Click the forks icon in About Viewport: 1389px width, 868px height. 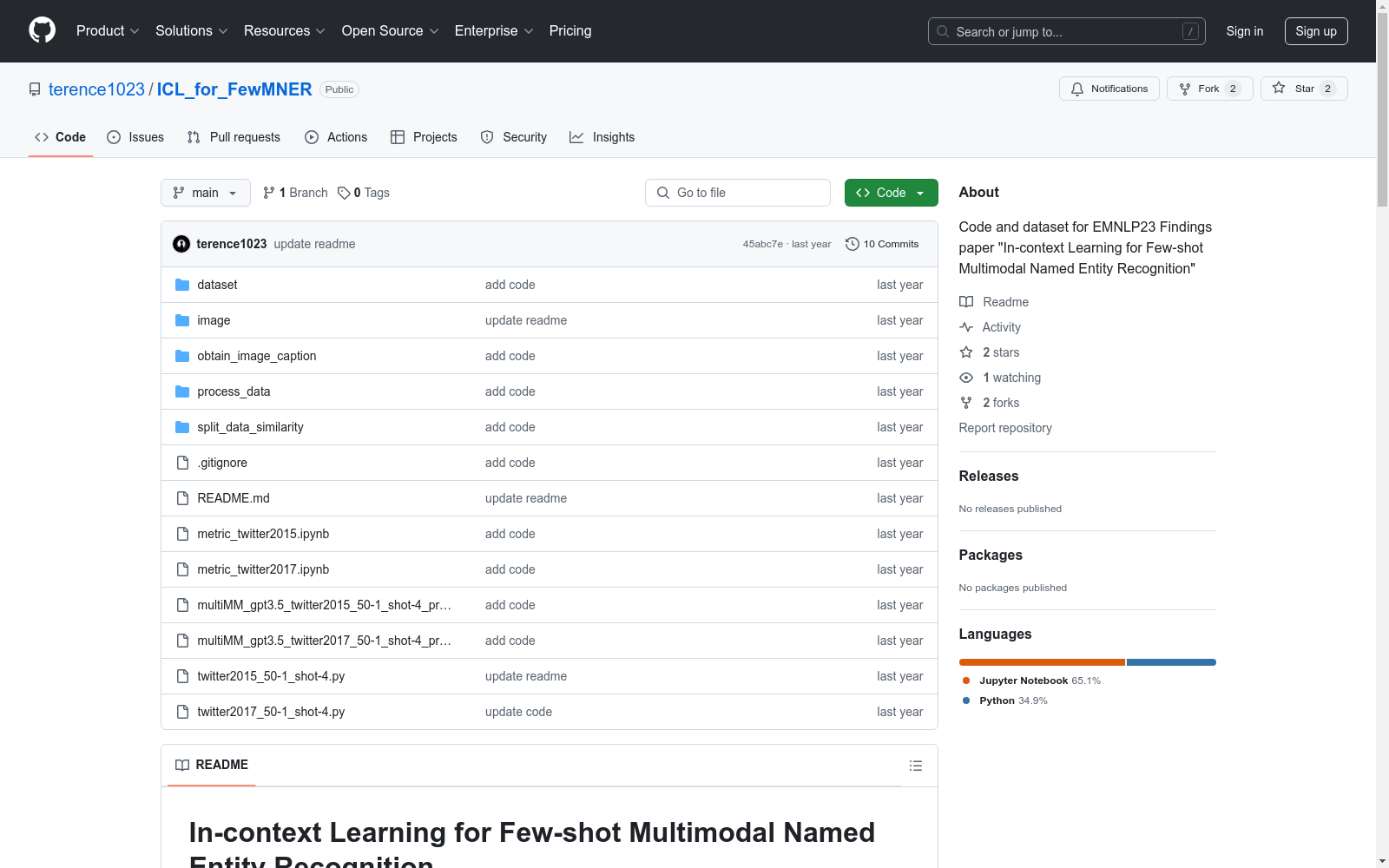click(966, 403)
